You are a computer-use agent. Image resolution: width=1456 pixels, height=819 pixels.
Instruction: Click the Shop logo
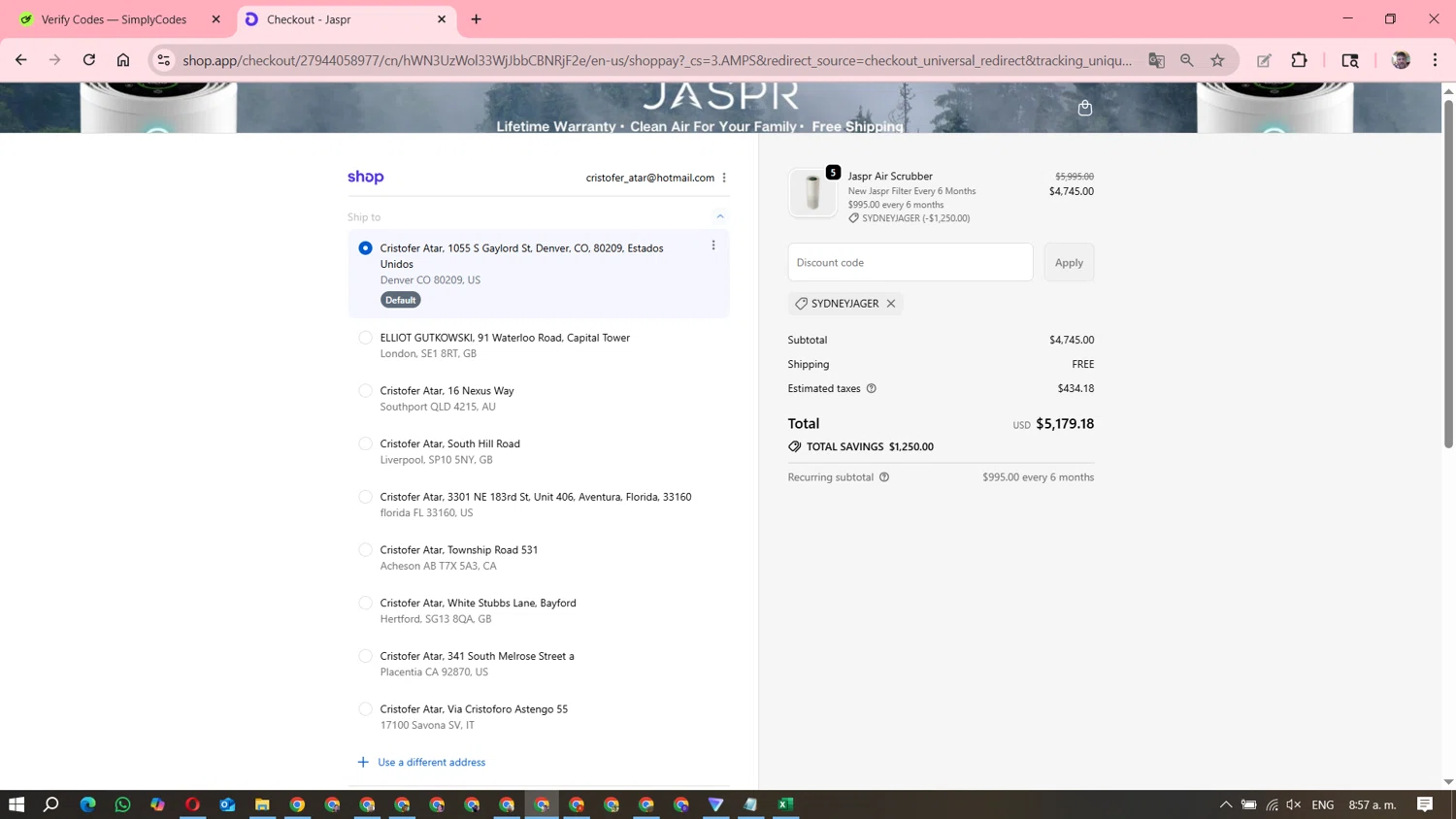coord(366,177)
